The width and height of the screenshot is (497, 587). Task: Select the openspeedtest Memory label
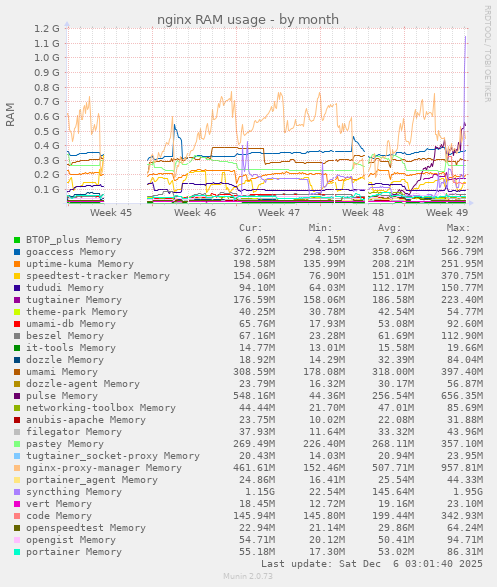point(86,528)
